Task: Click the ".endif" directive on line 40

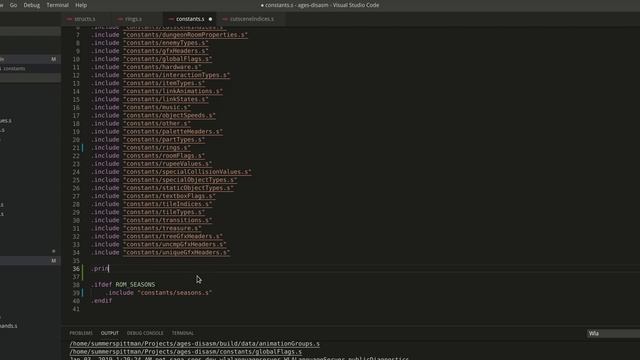Action: [x=102, y=301]
